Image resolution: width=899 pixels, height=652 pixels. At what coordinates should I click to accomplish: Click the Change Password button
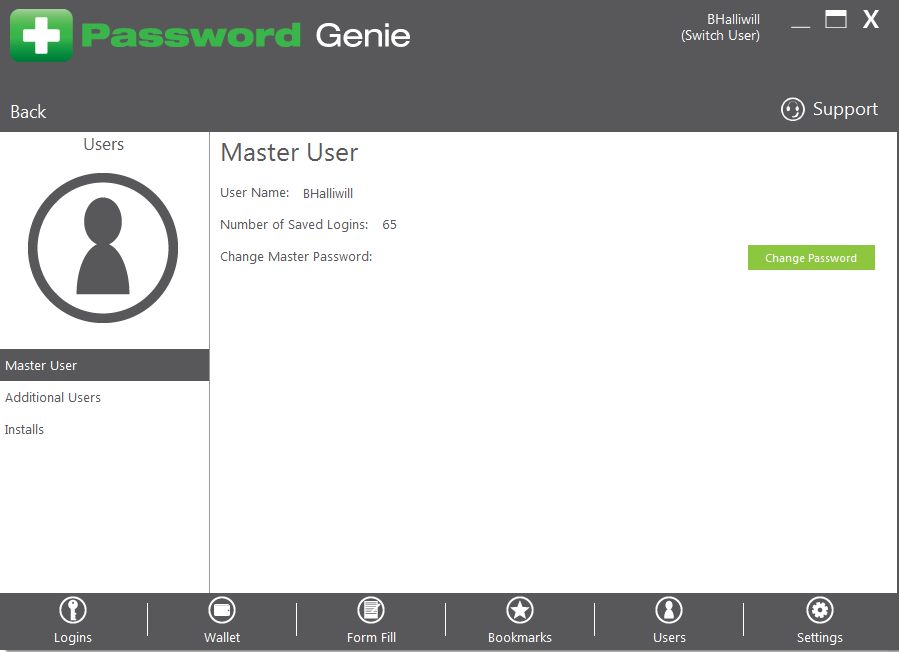(x=811, y=257)
